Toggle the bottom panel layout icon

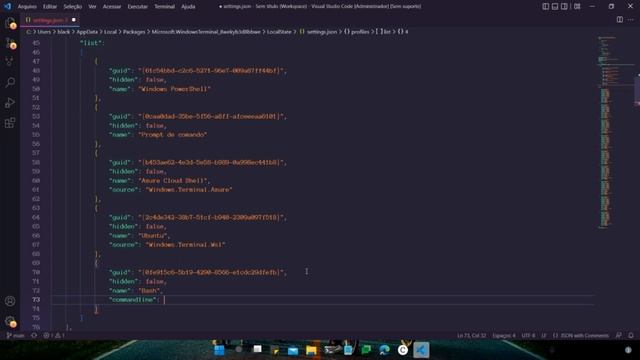pyautogui.click(x=555, y=6)
